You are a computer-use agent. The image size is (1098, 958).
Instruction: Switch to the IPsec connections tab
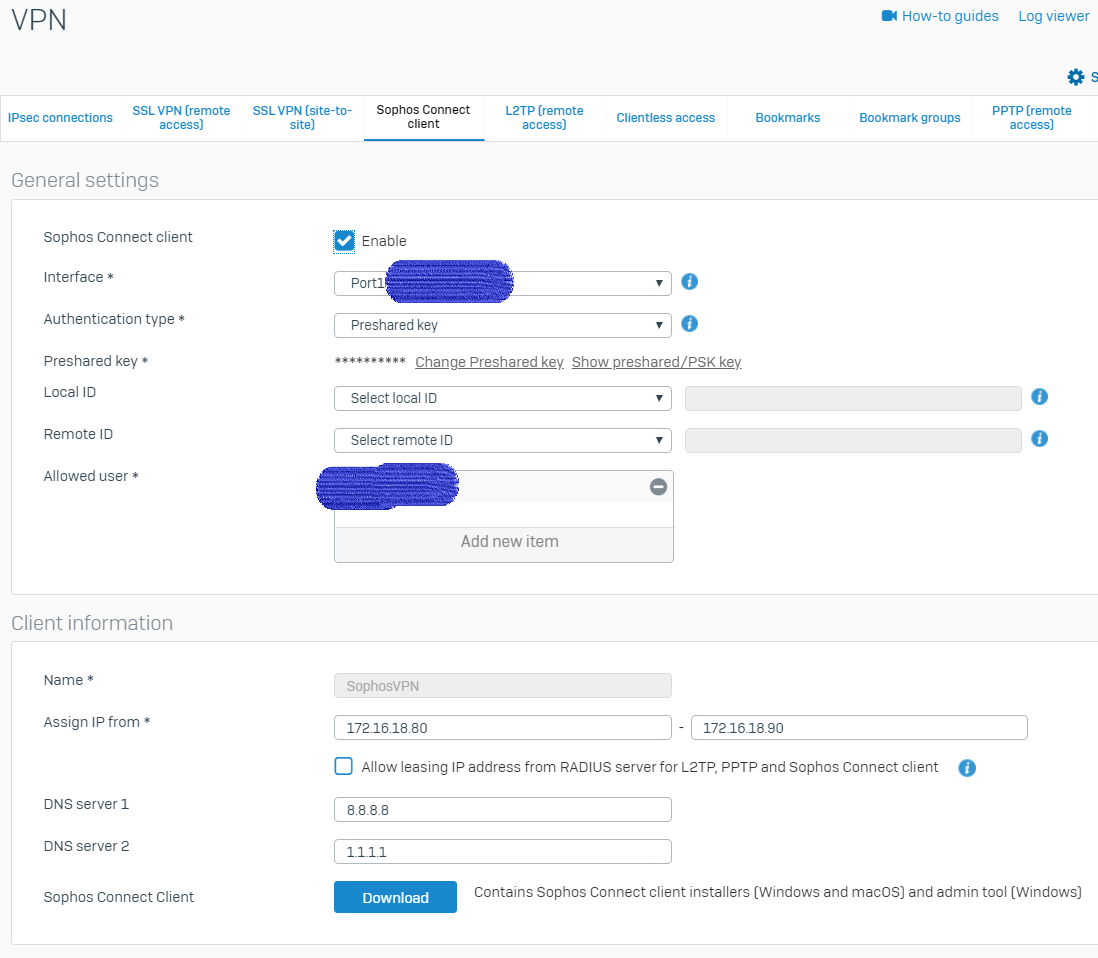tap(60, 117)
